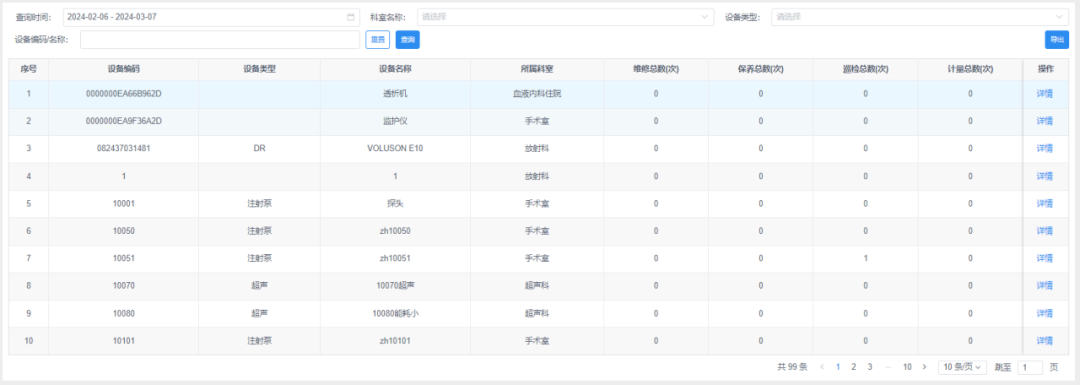
Task: Click the 监护仪 device name cell
Action: pos(395,121)
